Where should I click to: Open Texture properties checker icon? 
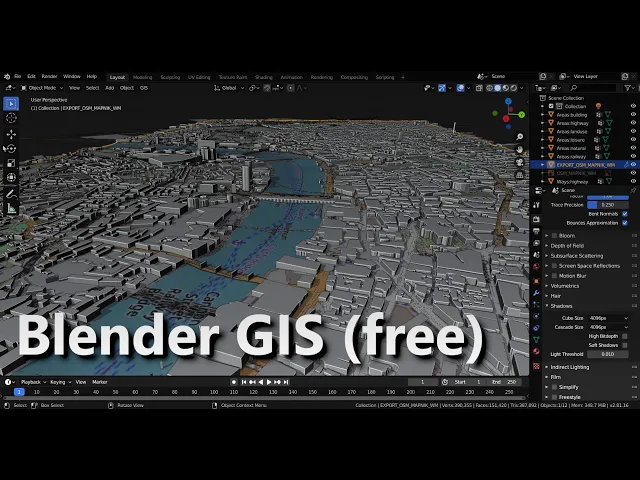(536, 366)
